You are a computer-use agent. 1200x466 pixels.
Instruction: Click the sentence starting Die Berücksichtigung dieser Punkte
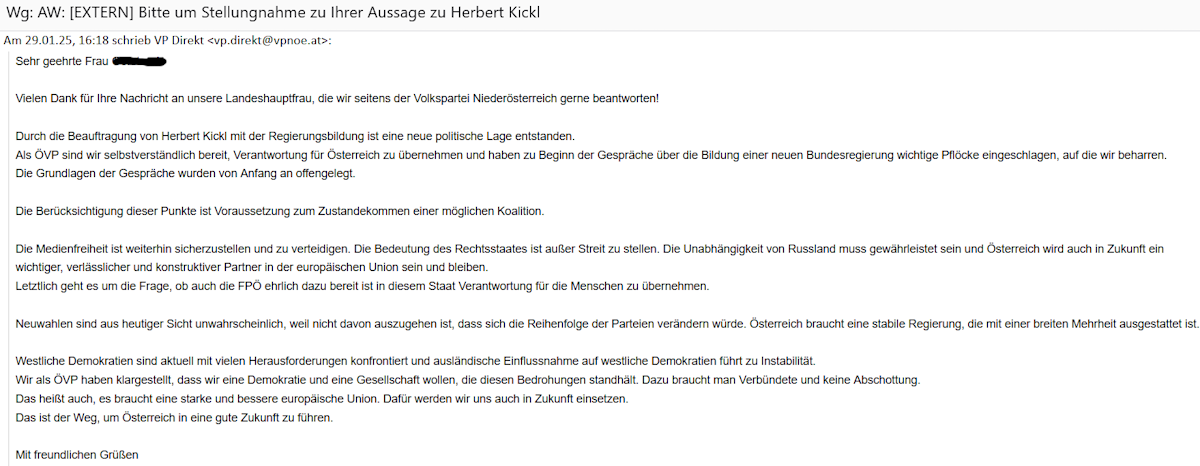point(280,211)
